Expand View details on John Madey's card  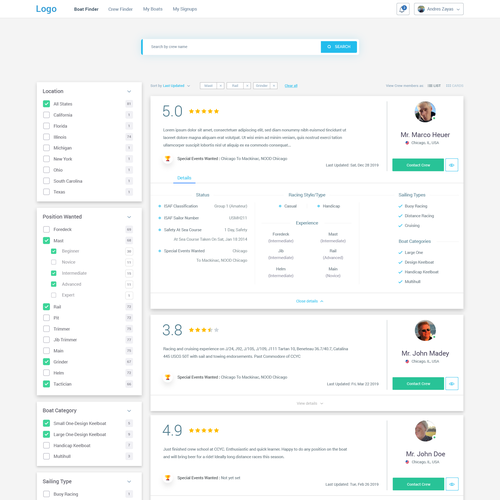[x=310, y=403]
